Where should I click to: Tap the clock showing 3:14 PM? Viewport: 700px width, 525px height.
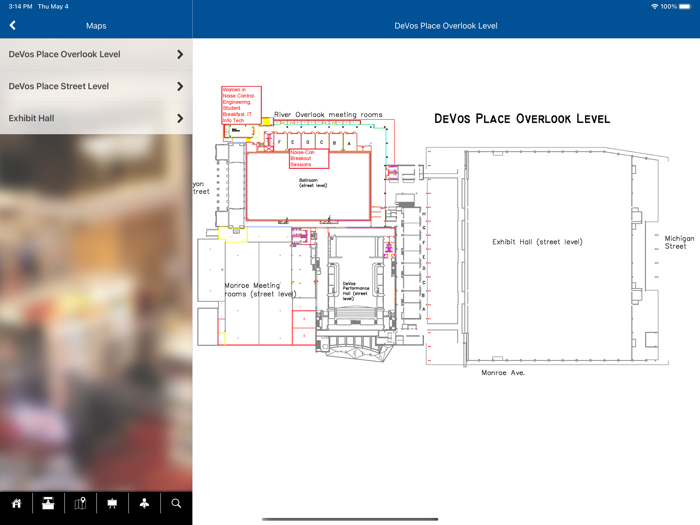click(20, 6)
